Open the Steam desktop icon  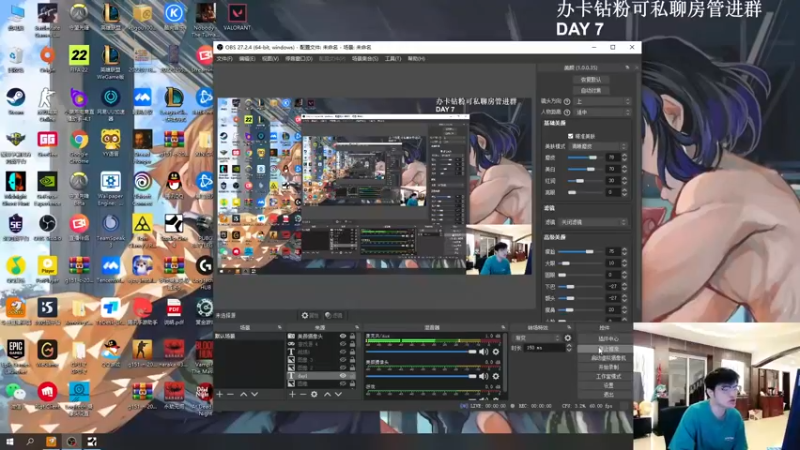pyautogui.click(x=16, y=101)
